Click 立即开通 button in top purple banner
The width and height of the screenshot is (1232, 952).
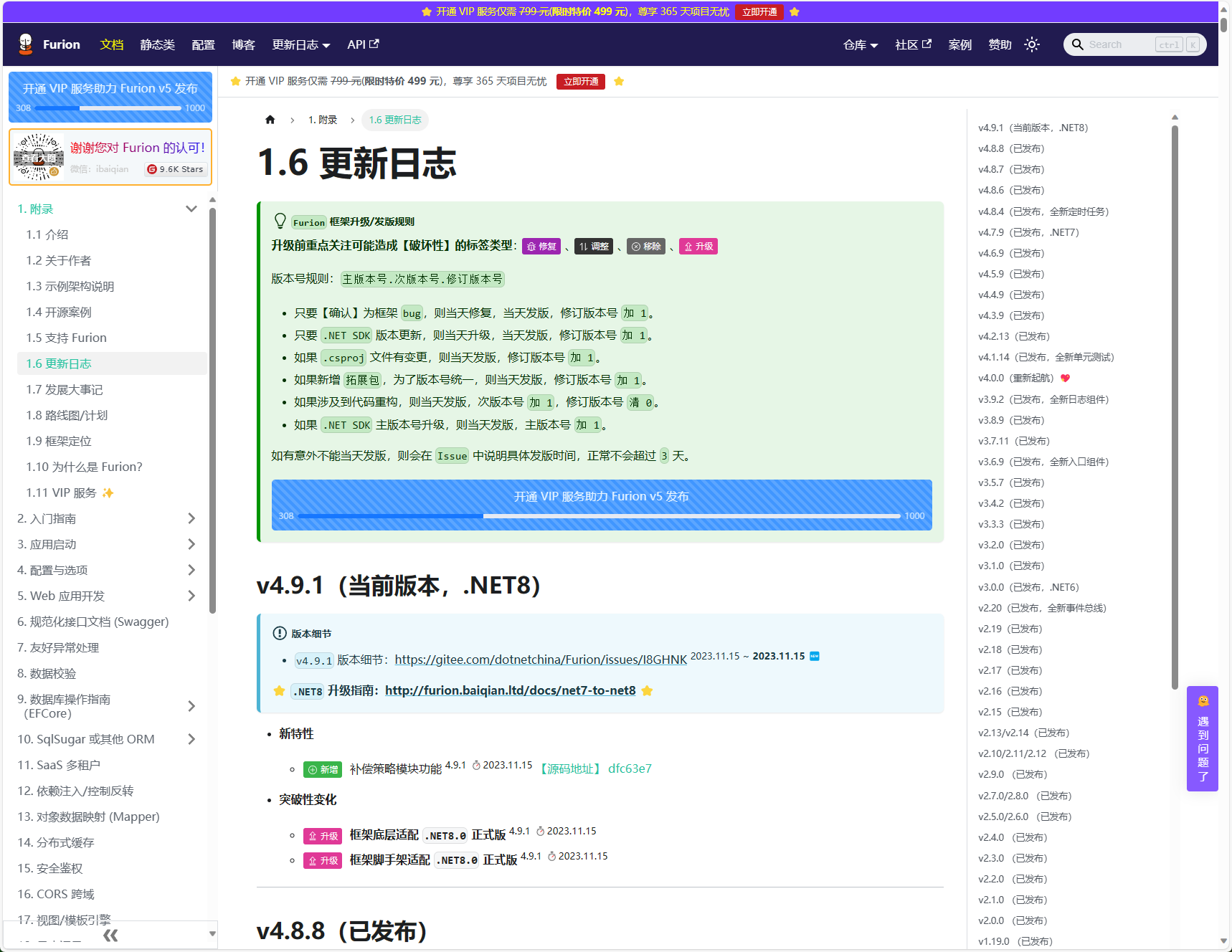pyautogui.click(x=759, y=11)
